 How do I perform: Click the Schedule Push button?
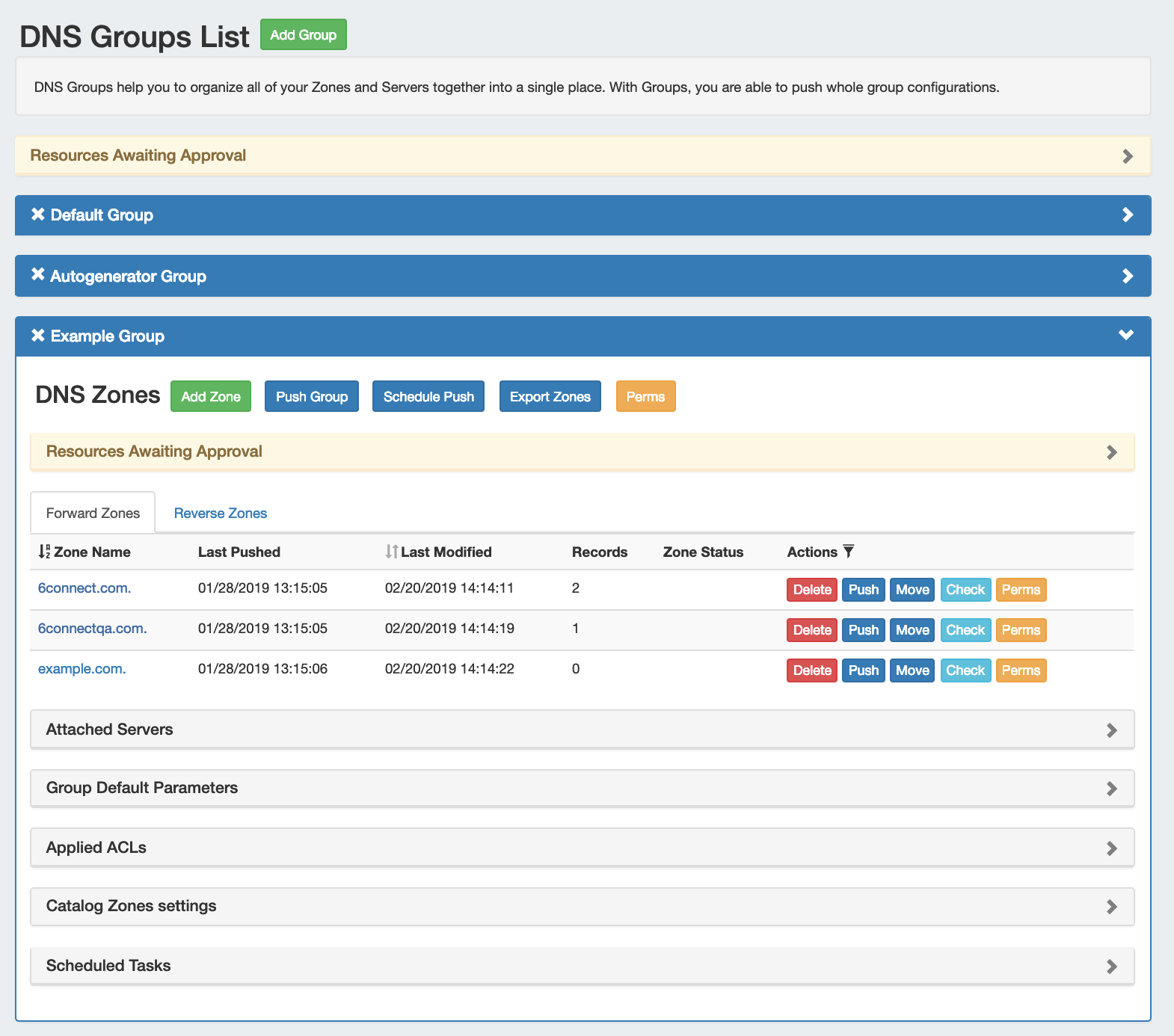(x=428, y=397)
